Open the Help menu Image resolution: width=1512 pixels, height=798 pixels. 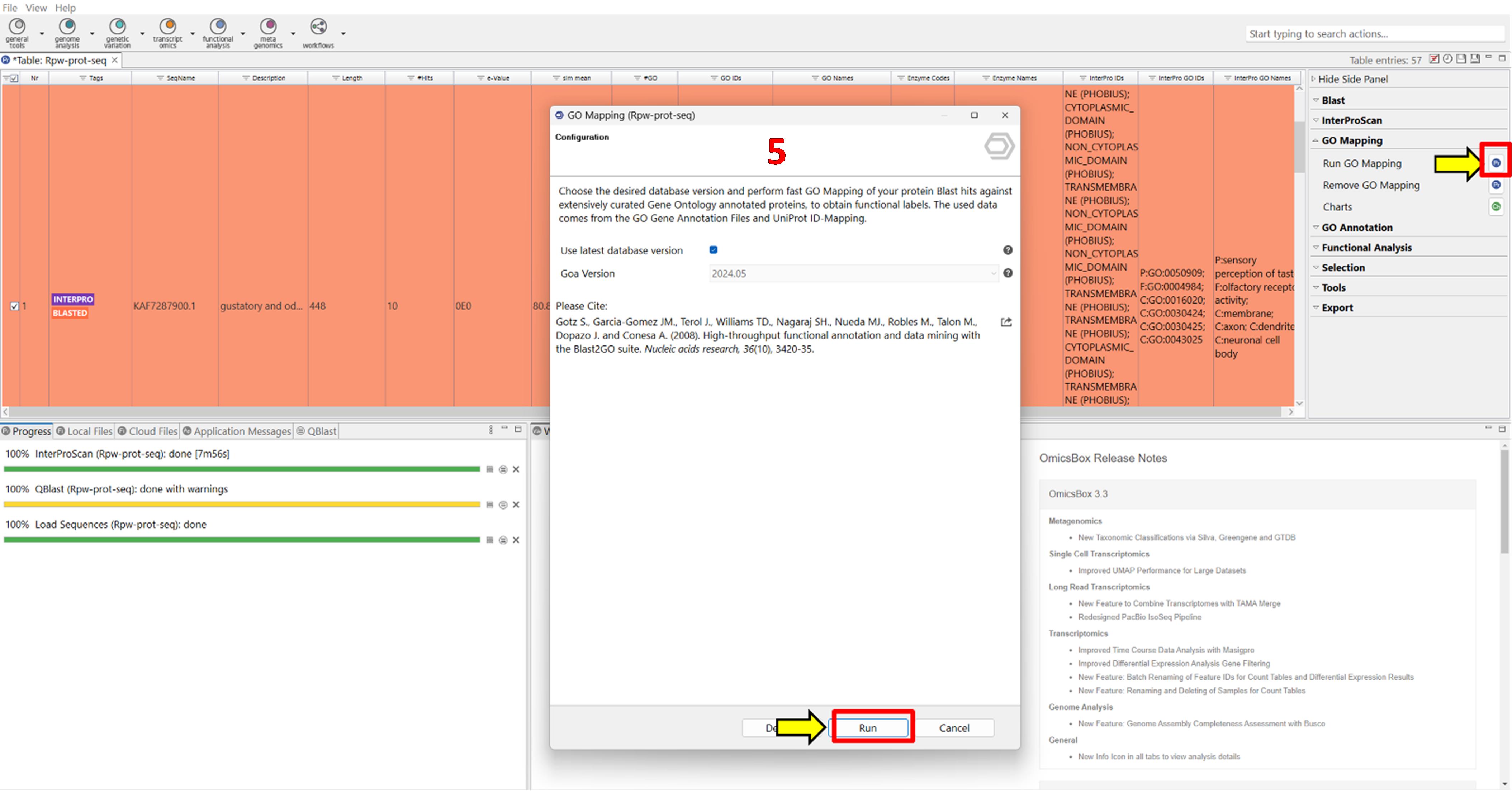click(x=65, y=8)
